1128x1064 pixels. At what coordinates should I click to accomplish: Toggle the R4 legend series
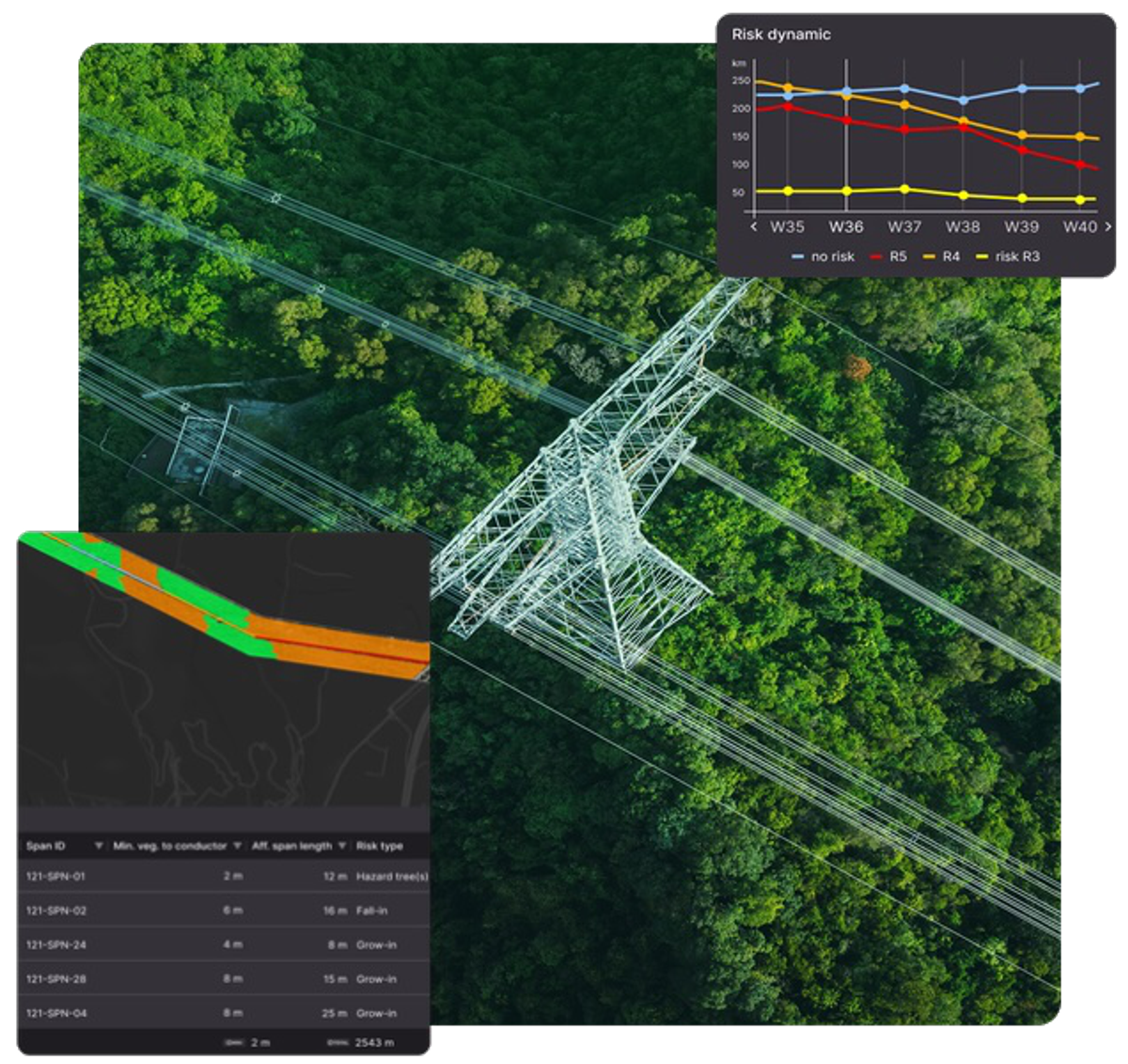point(942,256)
